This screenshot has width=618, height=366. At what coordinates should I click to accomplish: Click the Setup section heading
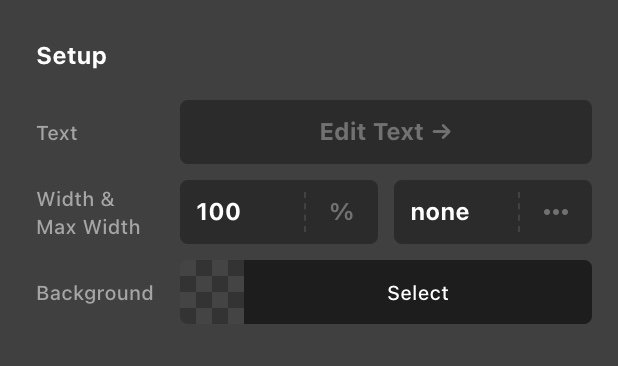[x=71, y=56]
